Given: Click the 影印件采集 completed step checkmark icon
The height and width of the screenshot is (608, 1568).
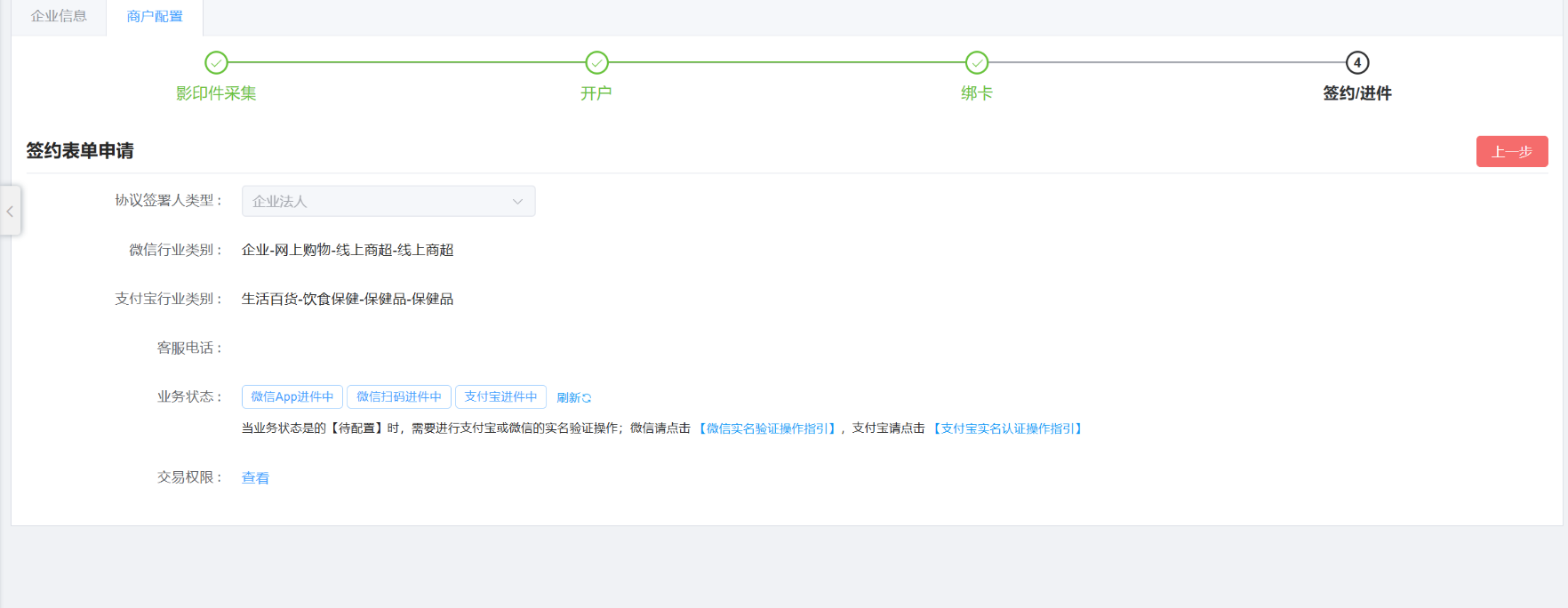Looking at the screenshot, I should pyautogui.click(x=216, y=63).
